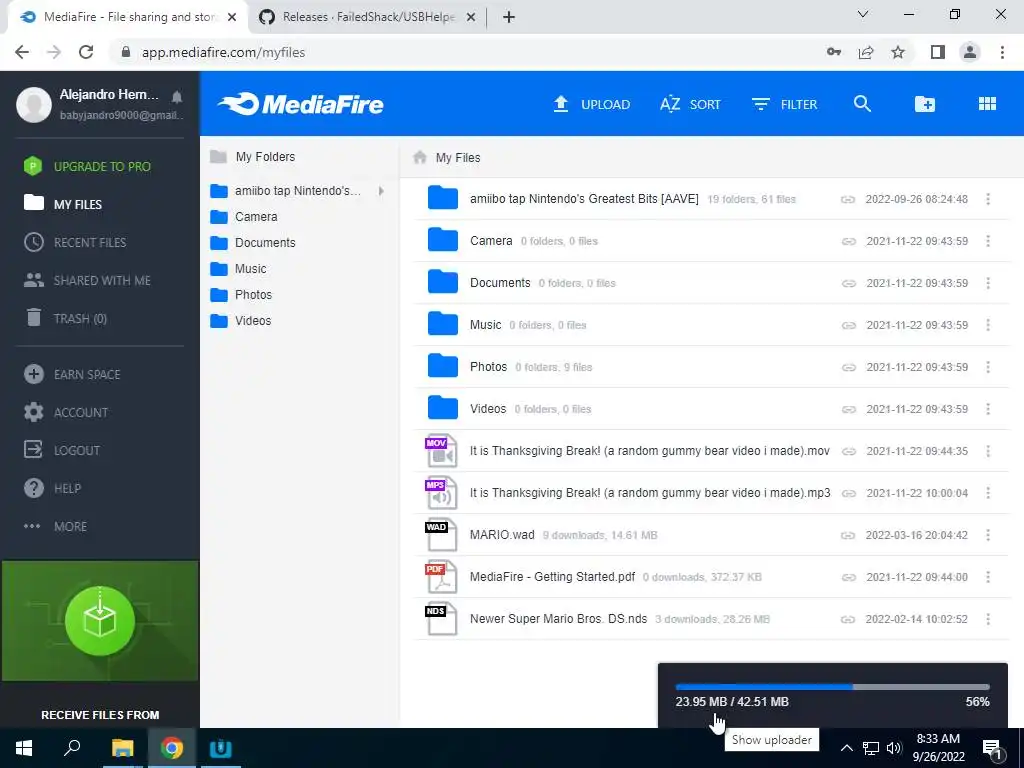Toggle the browser side panel icon
The height and width of the screenshot is (768, 1024).
coord(938,52)
